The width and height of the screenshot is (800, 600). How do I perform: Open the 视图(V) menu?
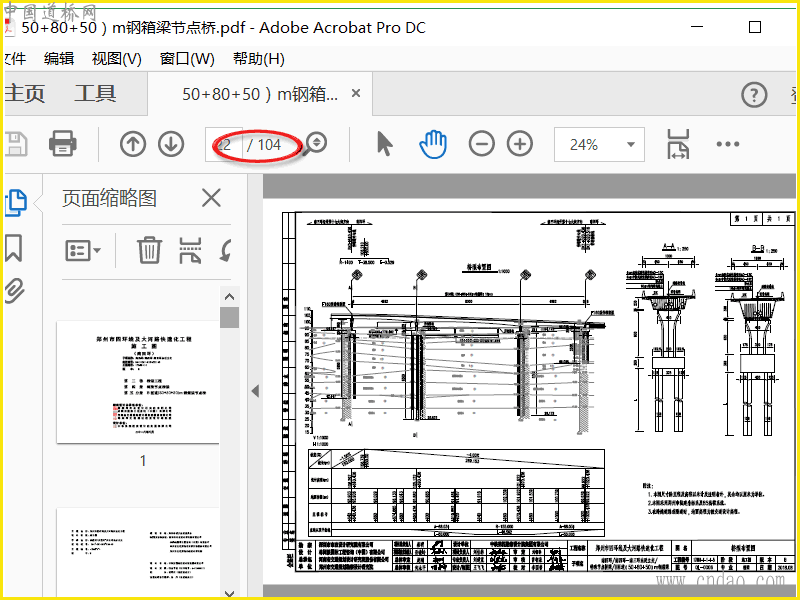click(x=116, y=59)
